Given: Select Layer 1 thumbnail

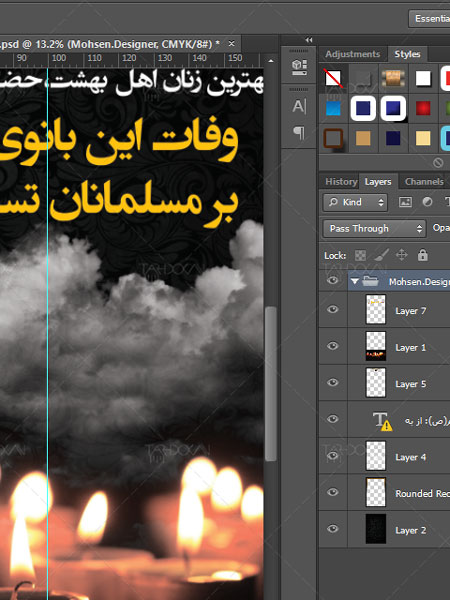Looking at the screenshot, I should 376,346.
